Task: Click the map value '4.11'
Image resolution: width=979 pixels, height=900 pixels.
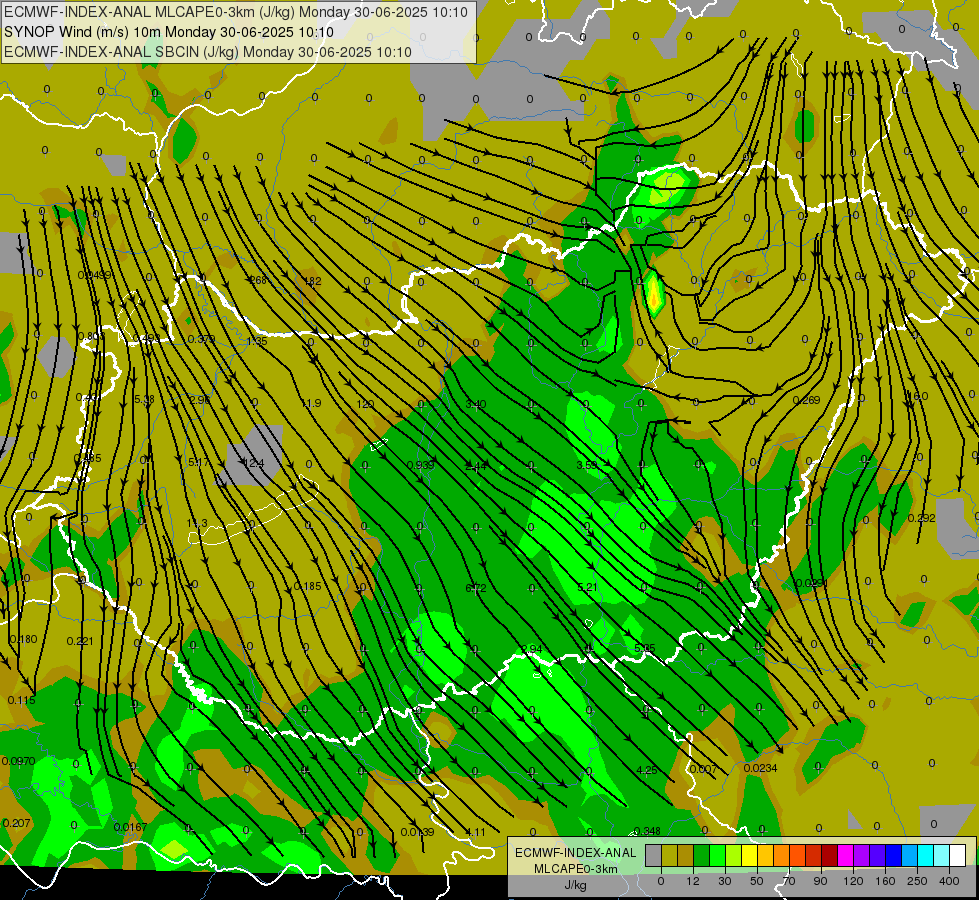Action: tap(476, 832)
